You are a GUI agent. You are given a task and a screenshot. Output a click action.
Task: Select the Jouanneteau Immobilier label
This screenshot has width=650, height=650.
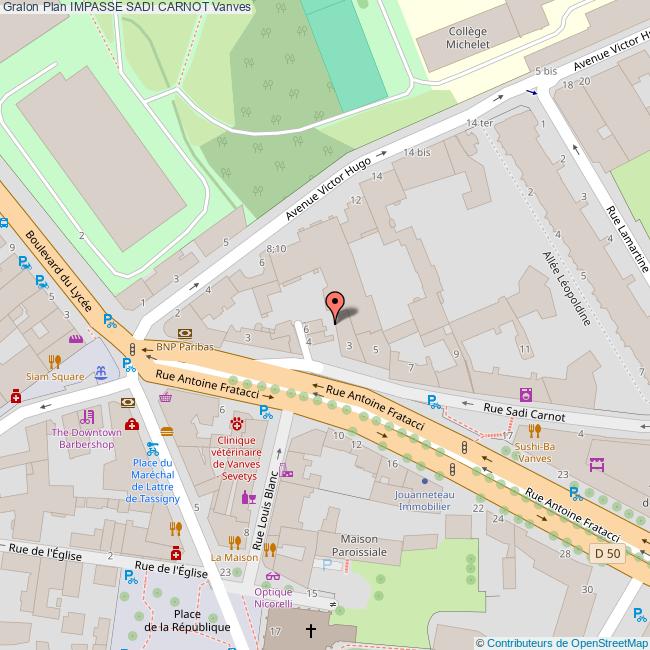pyautogui.click(x=424, y=500)
